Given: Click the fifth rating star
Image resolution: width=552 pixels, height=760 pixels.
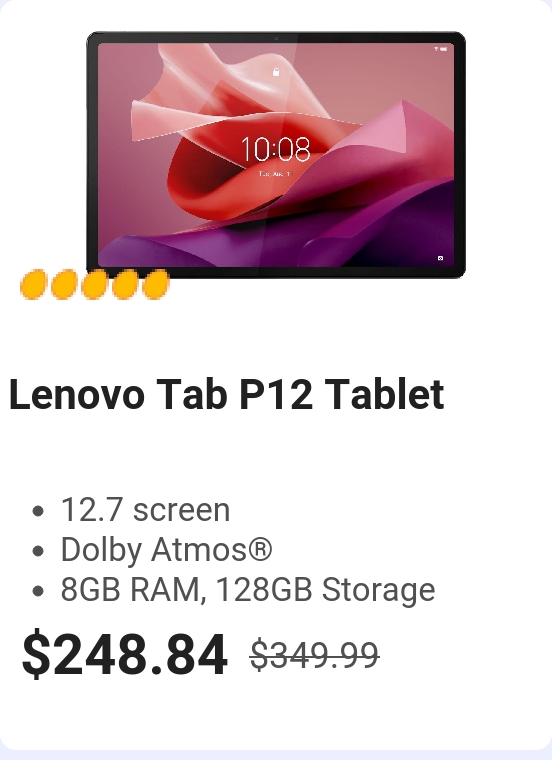Looking at the screenshot, I should [x=156, y=285].
